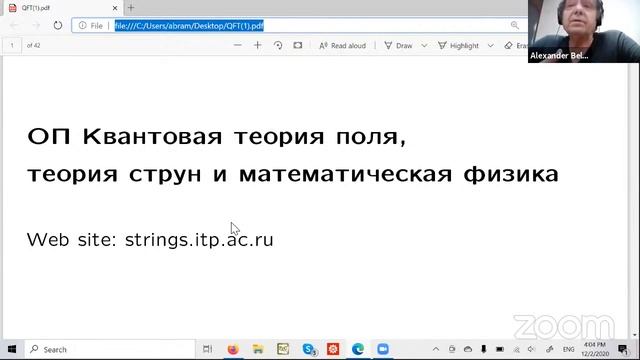Viewport: 640px width, 360px height.
Task: Click the microphone tray icon
Action: 484,349
